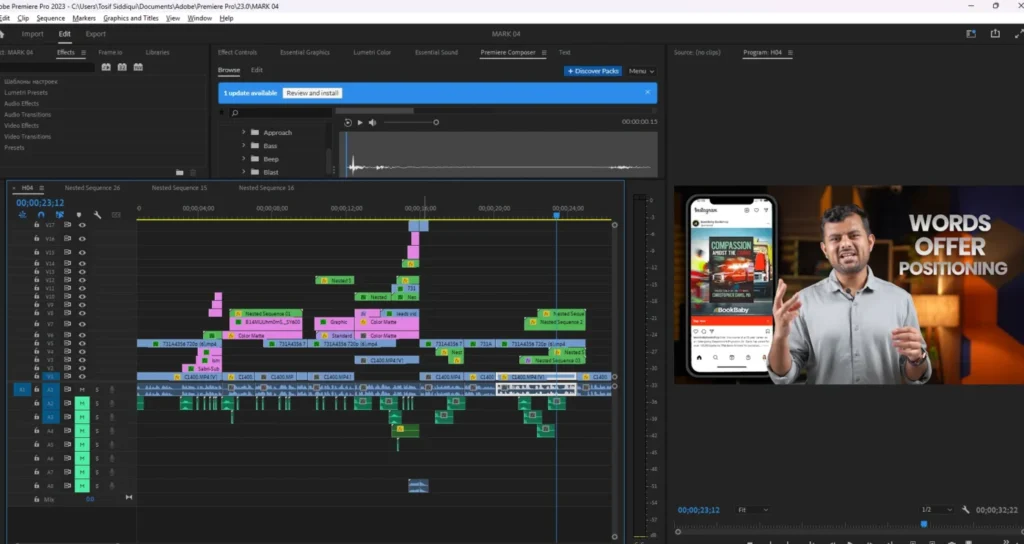Viewport: 1024px width, 544px height.
Task: Play the sound preview in Premiere Composer
Action: (360, 122)
